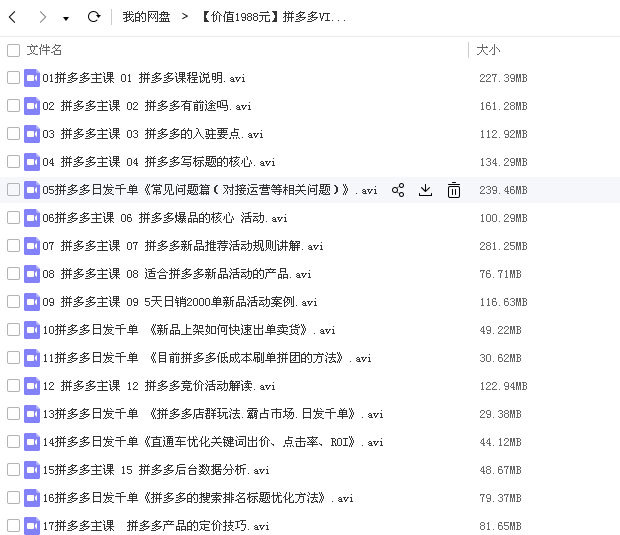Select file name 02 拼多多主课 02 拼多多有前途吗.avi
This screenshot has width=620, height=535.
pos(147,106)
